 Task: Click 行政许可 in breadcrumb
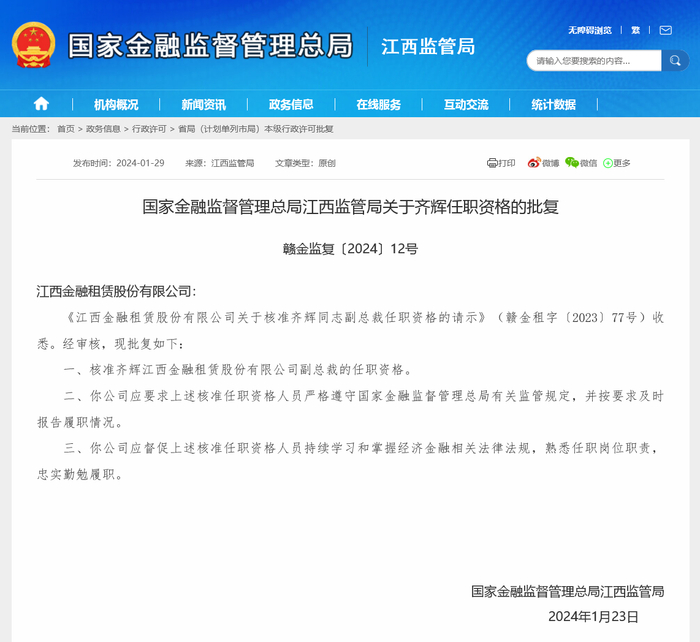149,129
